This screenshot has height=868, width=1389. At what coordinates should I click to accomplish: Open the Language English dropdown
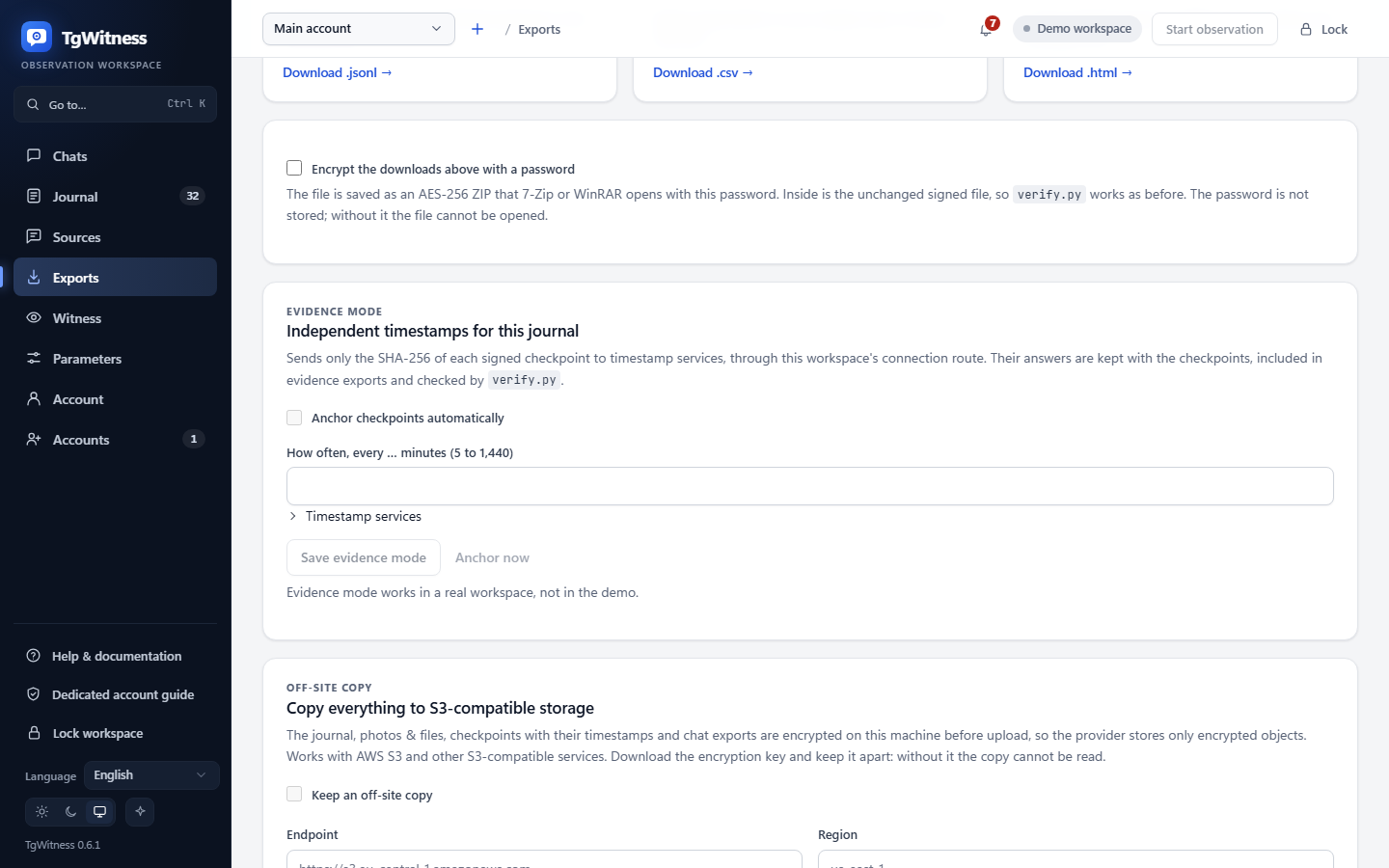point(151,775)
